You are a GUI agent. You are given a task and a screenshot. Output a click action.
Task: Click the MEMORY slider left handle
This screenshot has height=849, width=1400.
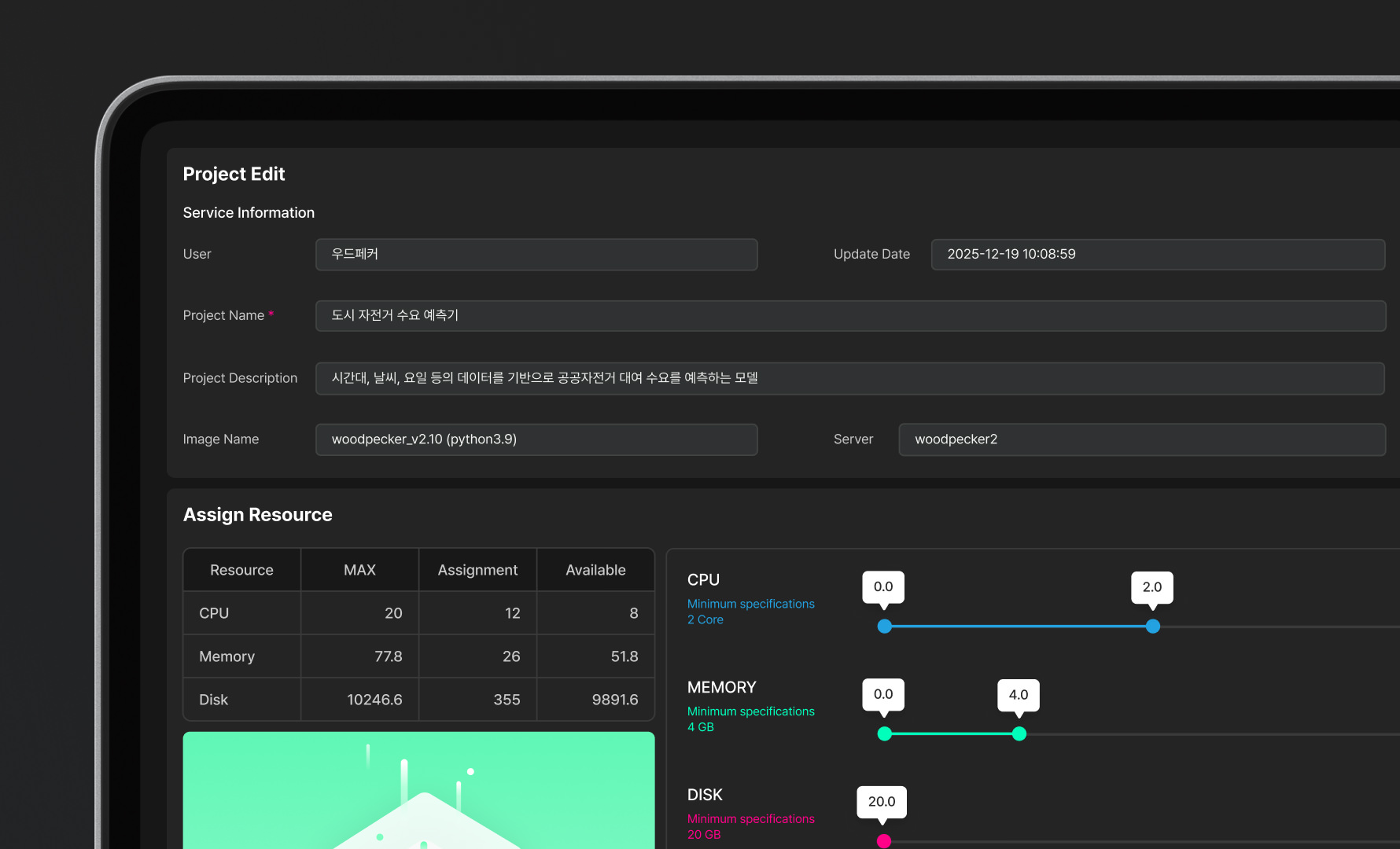click(x=885, y=734)
